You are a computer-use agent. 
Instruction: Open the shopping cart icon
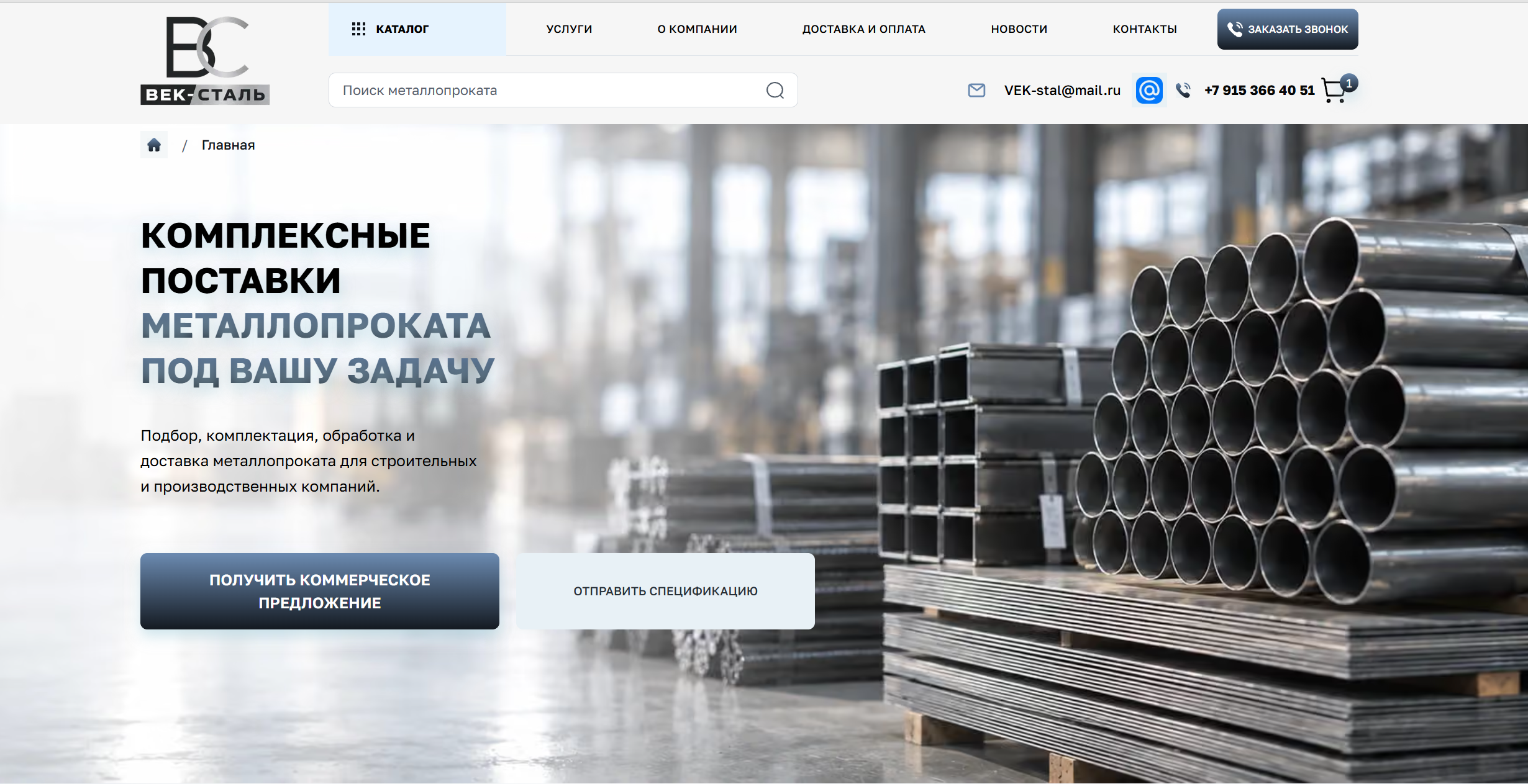pyautogui.click(x=1334, y=91)
